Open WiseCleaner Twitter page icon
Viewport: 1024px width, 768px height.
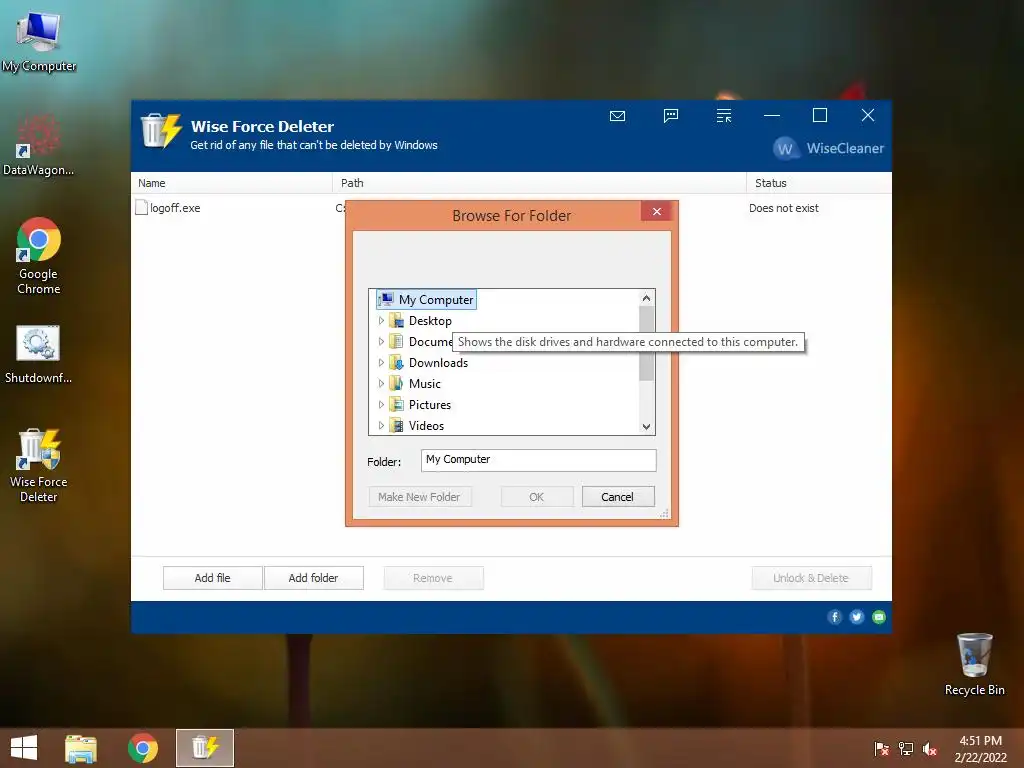tap(857, 616)
